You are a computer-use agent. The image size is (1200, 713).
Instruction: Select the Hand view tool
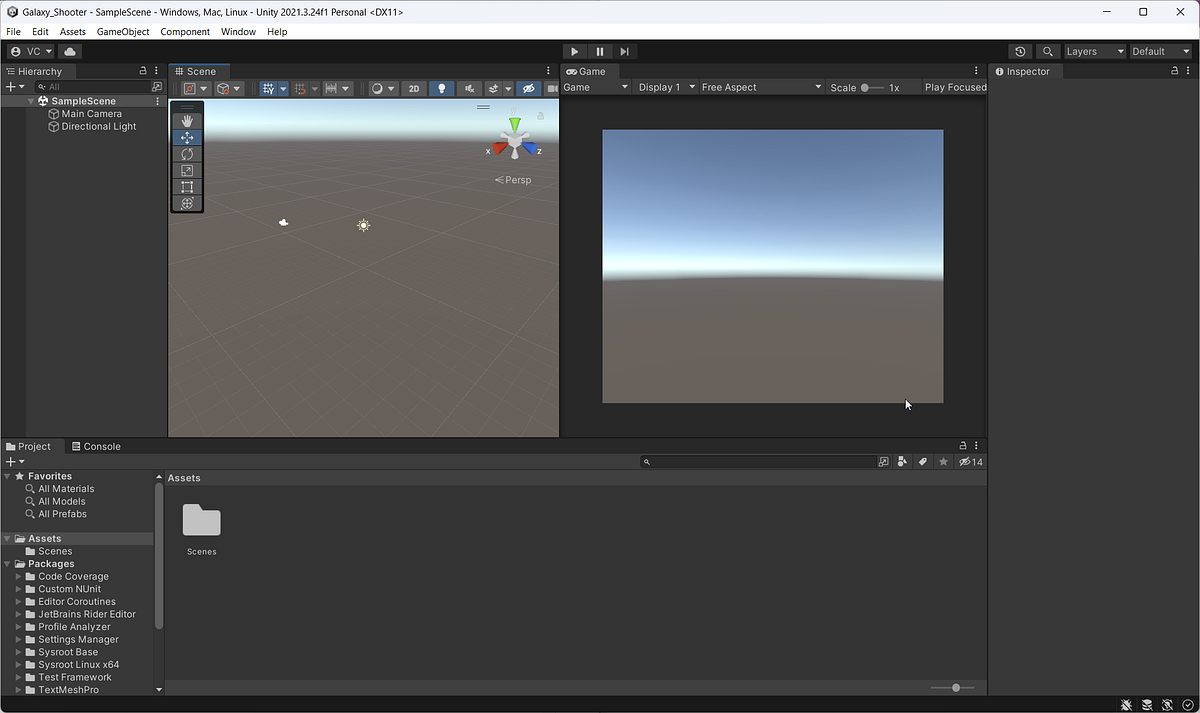pos(187,120)
